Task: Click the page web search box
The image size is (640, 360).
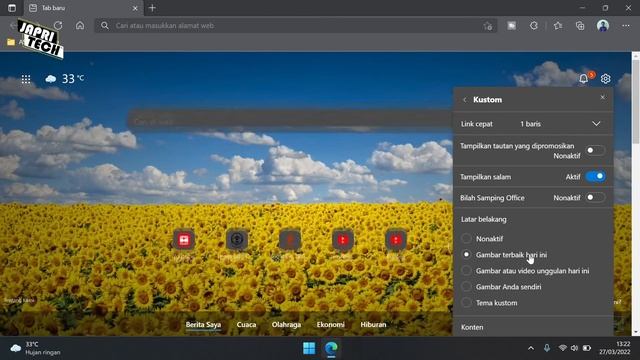Action: click(290, 121)
